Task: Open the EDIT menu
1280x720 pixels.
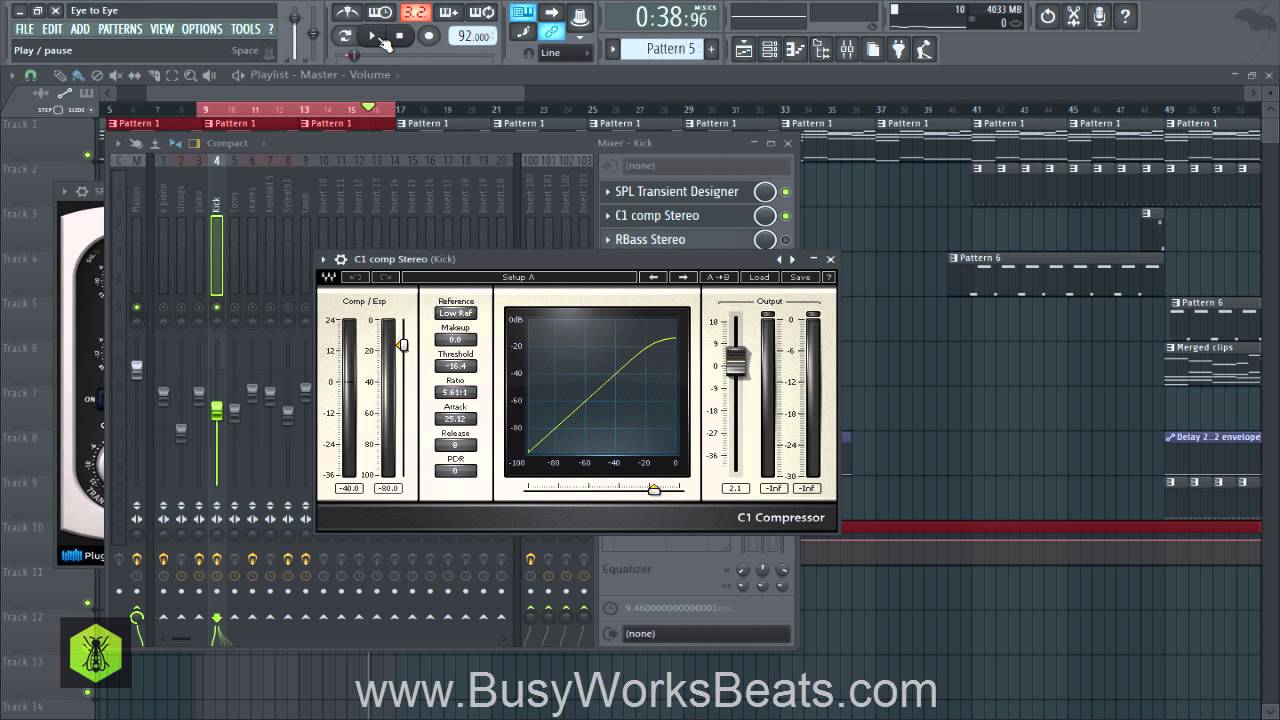Action: [53, 30]
